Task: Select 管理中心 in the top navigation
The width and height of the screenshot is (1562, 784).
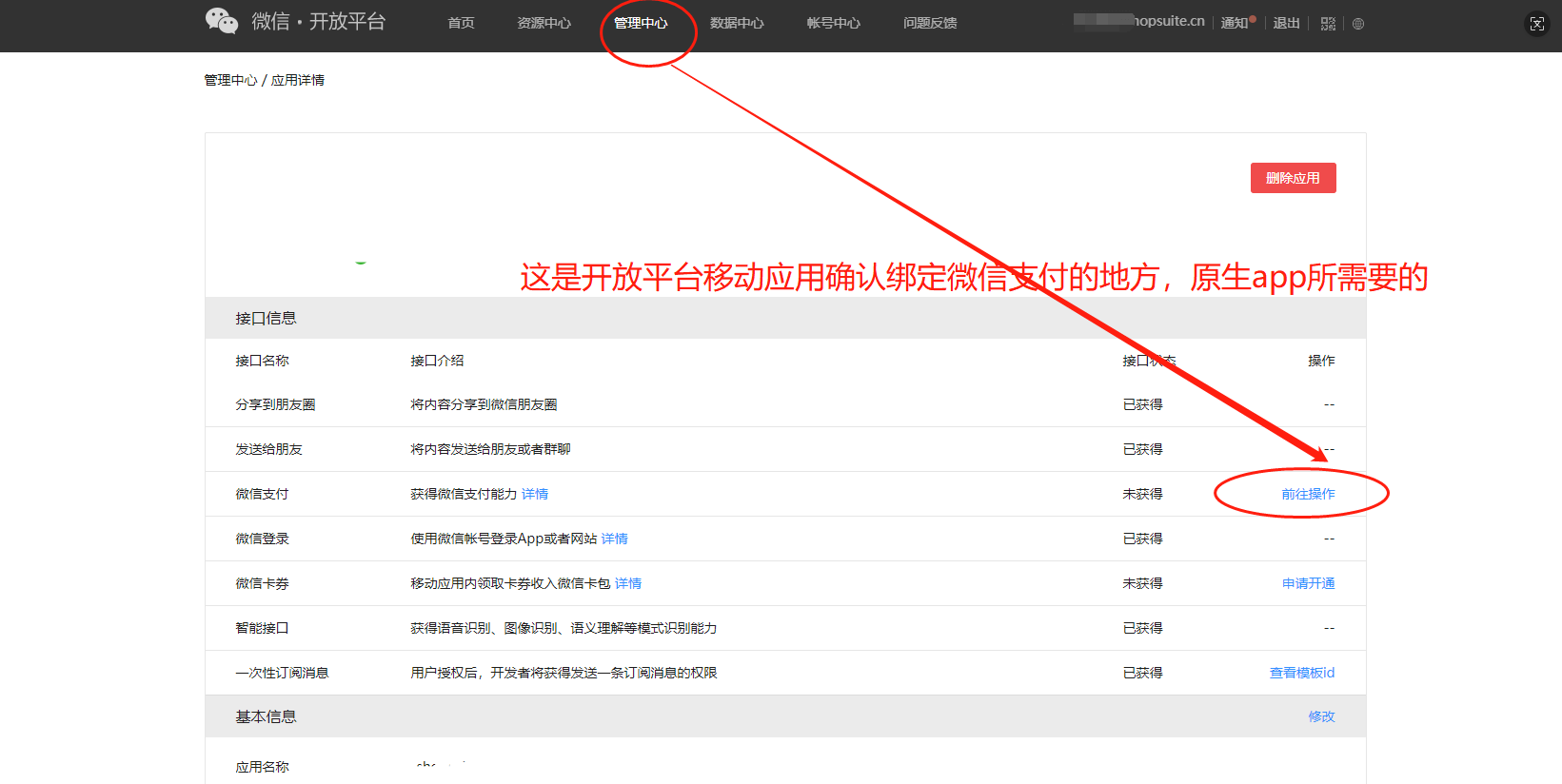Action: [x=641, y=23]
